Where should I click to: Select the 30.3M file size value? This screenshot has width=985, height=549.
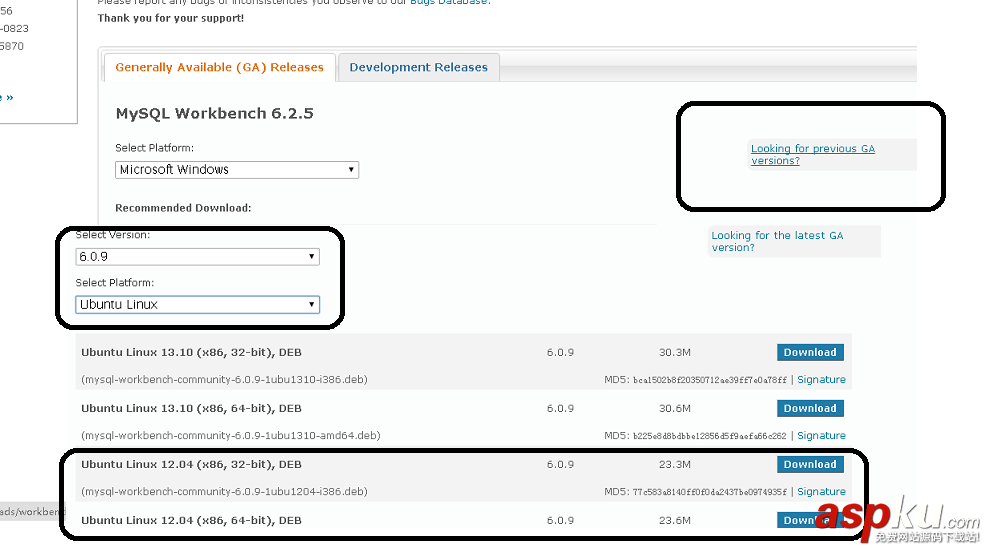675,352
